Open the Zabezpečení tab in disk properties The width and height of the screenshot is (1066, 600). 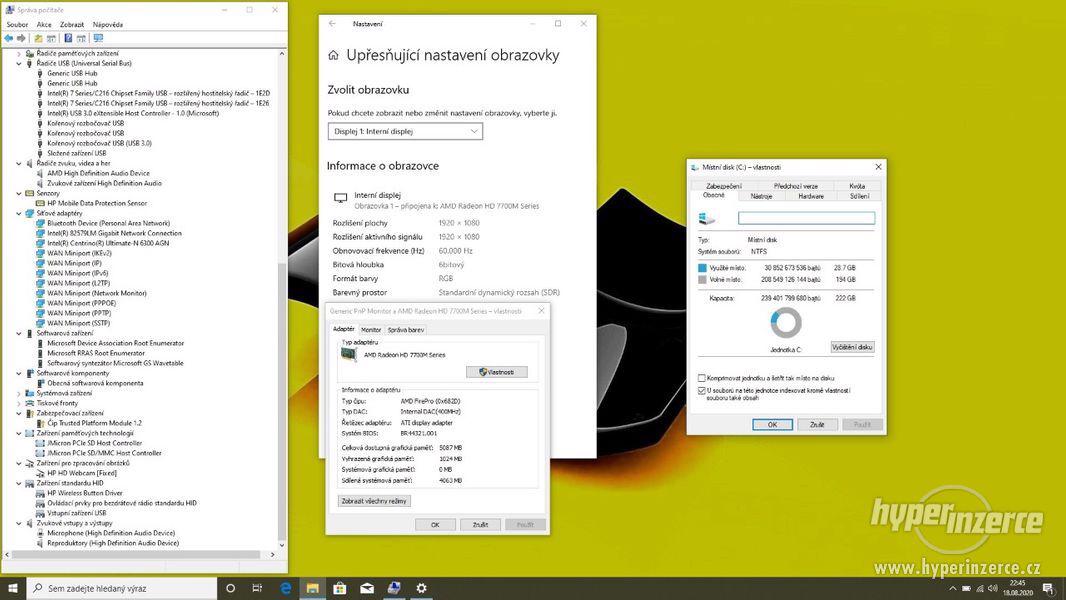tap(724, 186)
